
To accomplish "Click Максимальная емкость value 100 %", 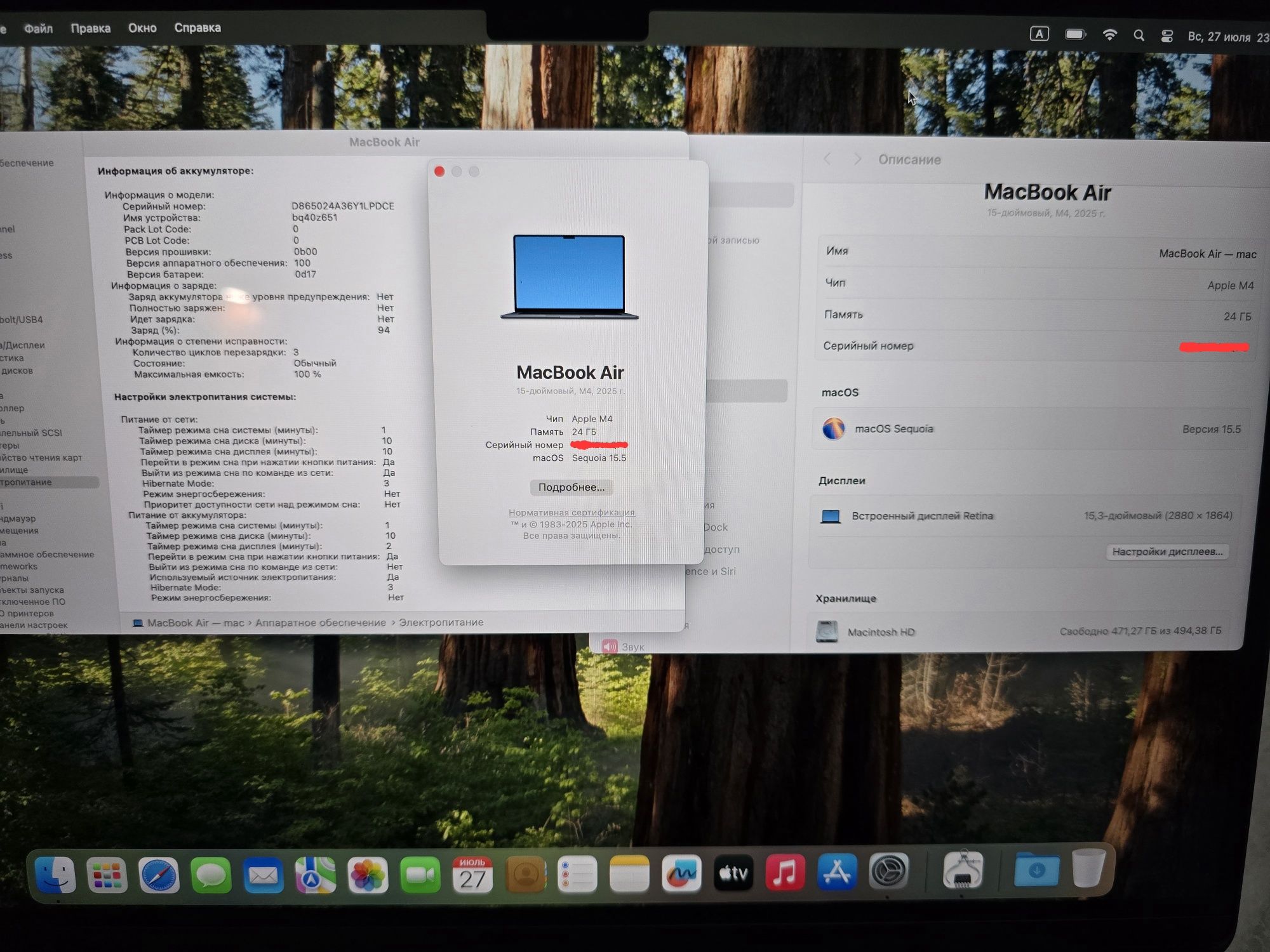I will pyautogui.click(x=307, y=374).
